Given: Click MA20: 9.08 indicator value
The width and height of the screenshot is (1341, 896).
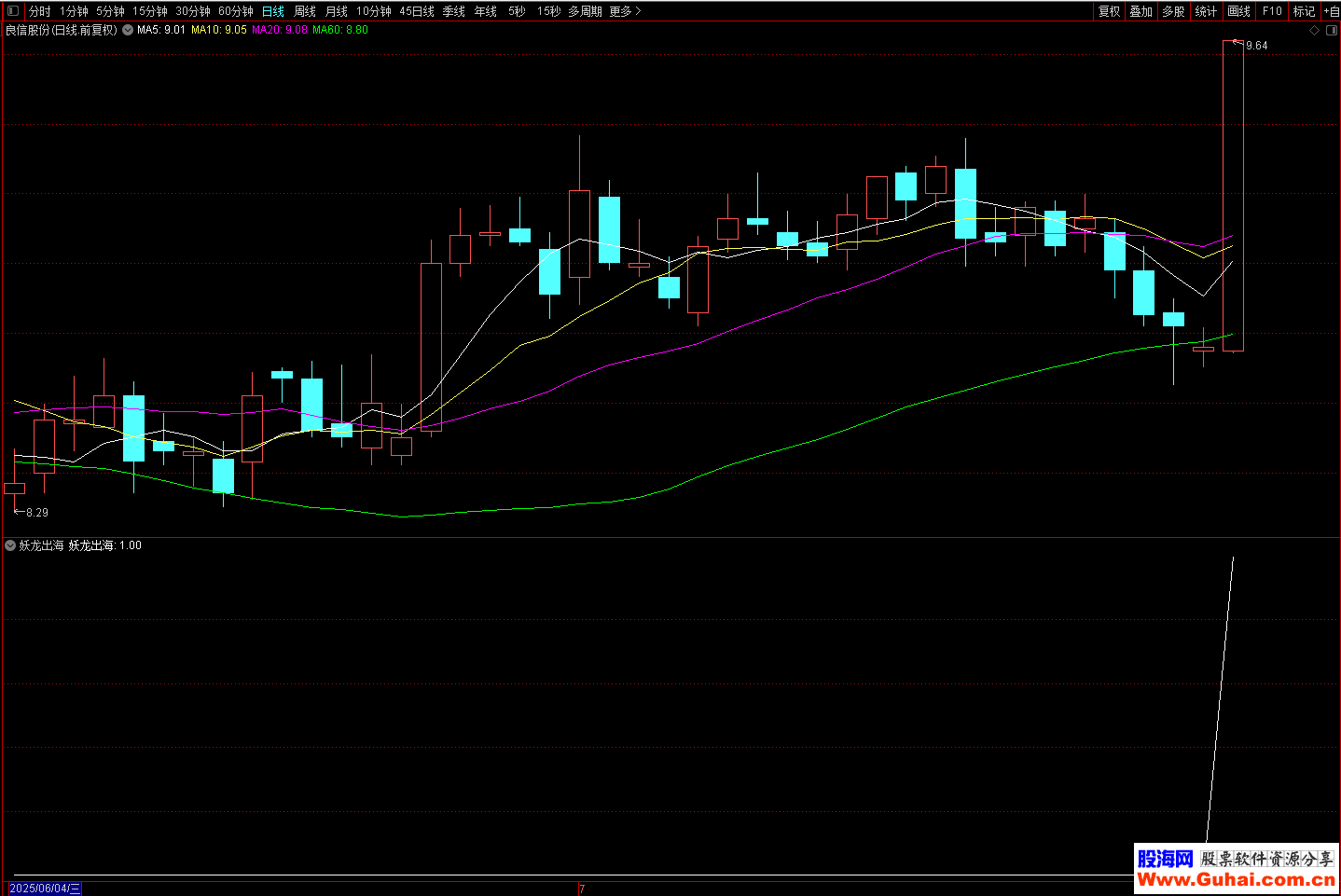Looking at the screenshot, I should coord(280,30).
